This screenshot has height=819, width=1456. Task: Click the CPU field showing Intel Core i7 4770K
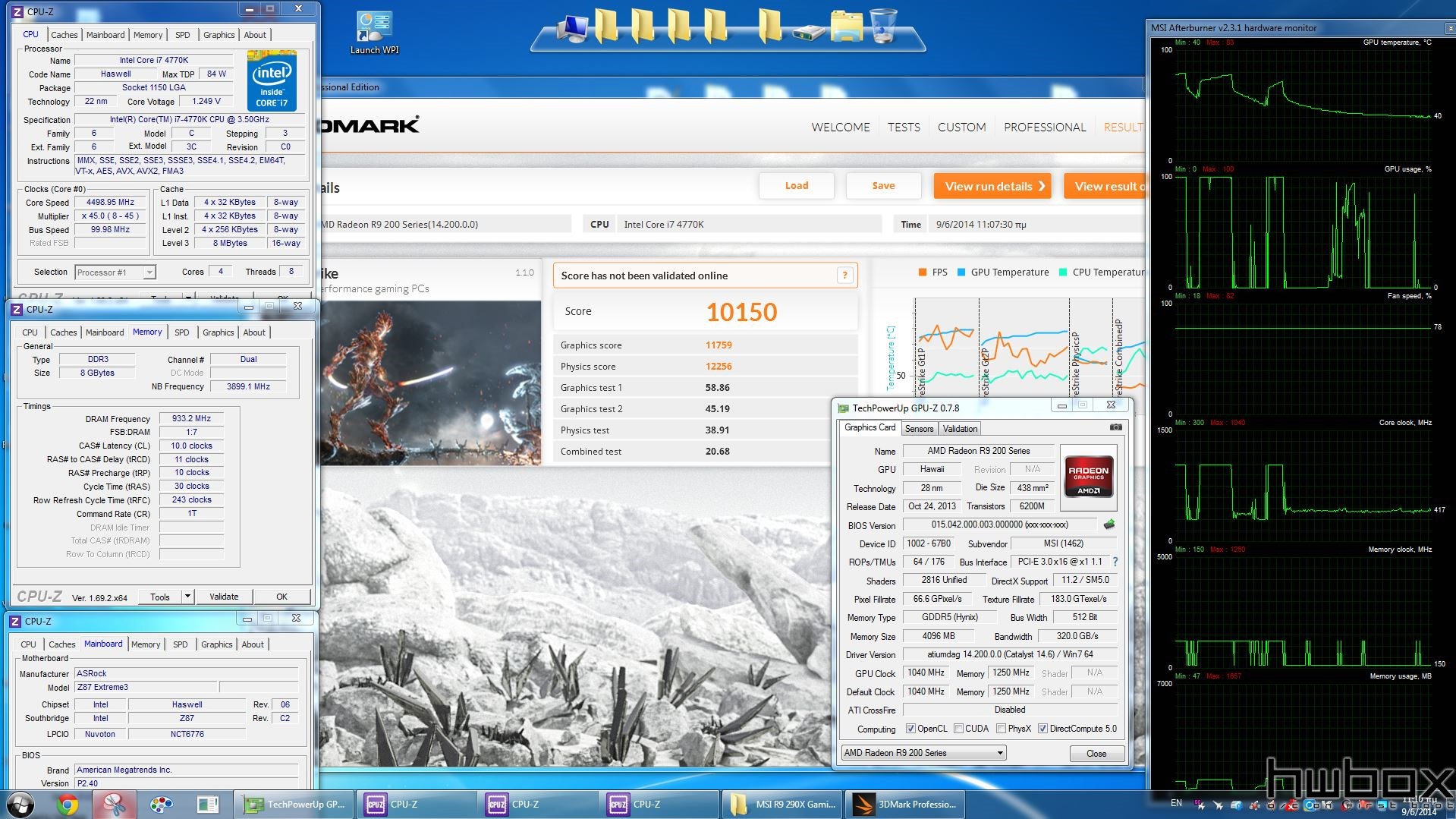pyautogui.click(x=749, y=224)
